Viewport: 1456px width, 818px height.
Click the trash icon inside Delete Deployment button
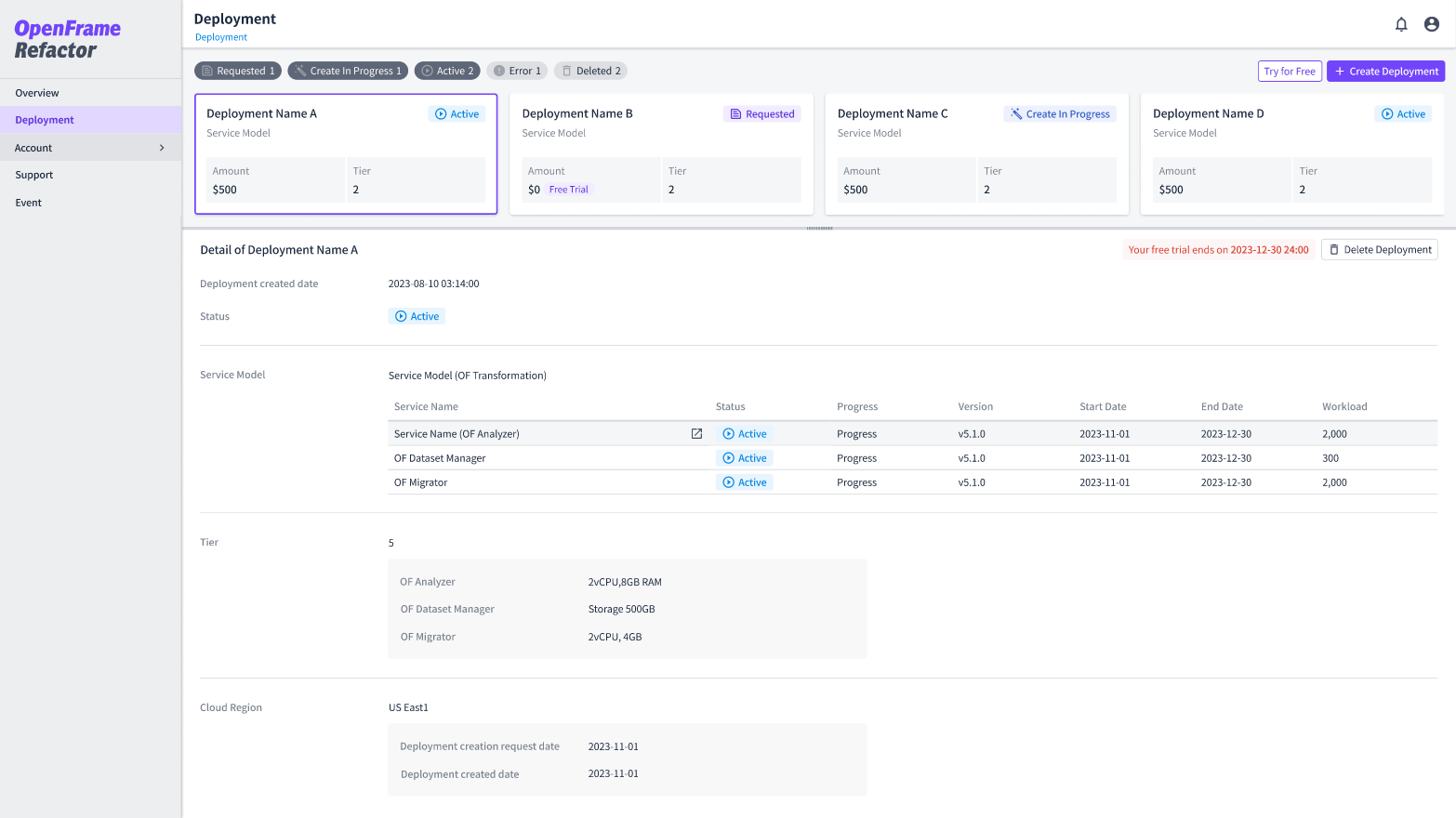[x=1336, y=249]
